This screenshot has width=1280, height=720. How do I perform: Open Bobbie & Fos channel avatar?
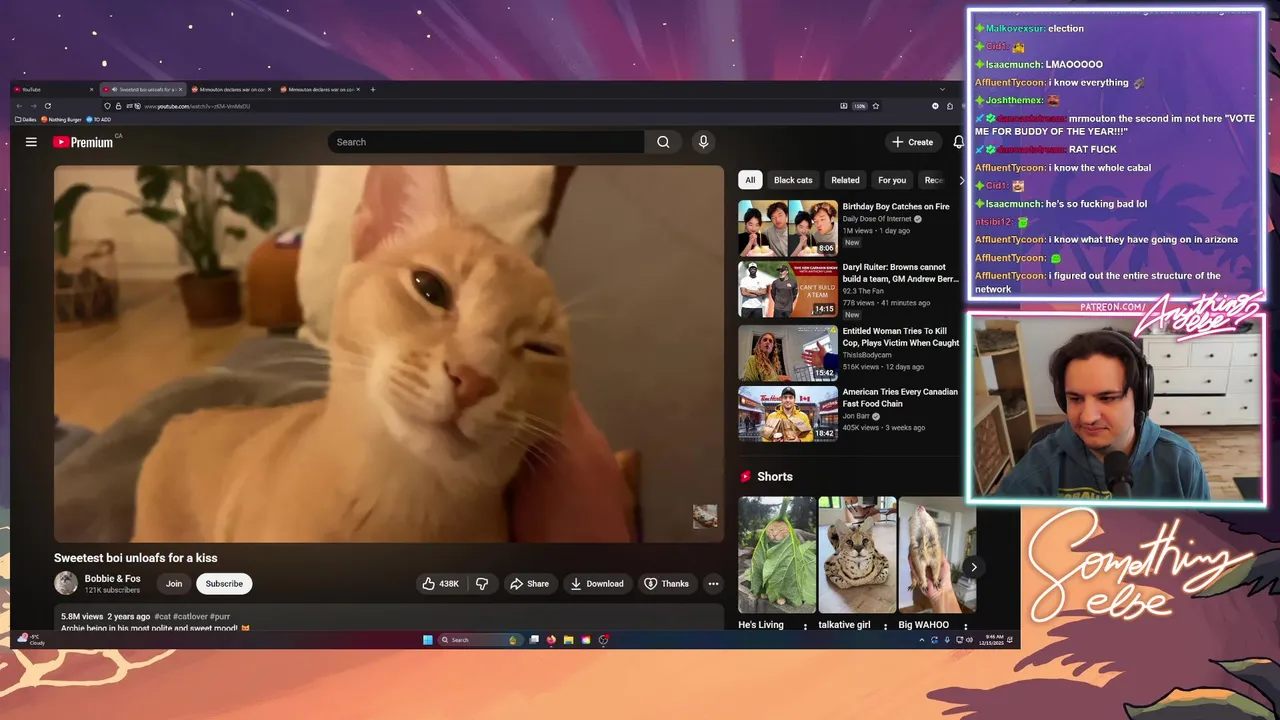(x=66, y=584)
